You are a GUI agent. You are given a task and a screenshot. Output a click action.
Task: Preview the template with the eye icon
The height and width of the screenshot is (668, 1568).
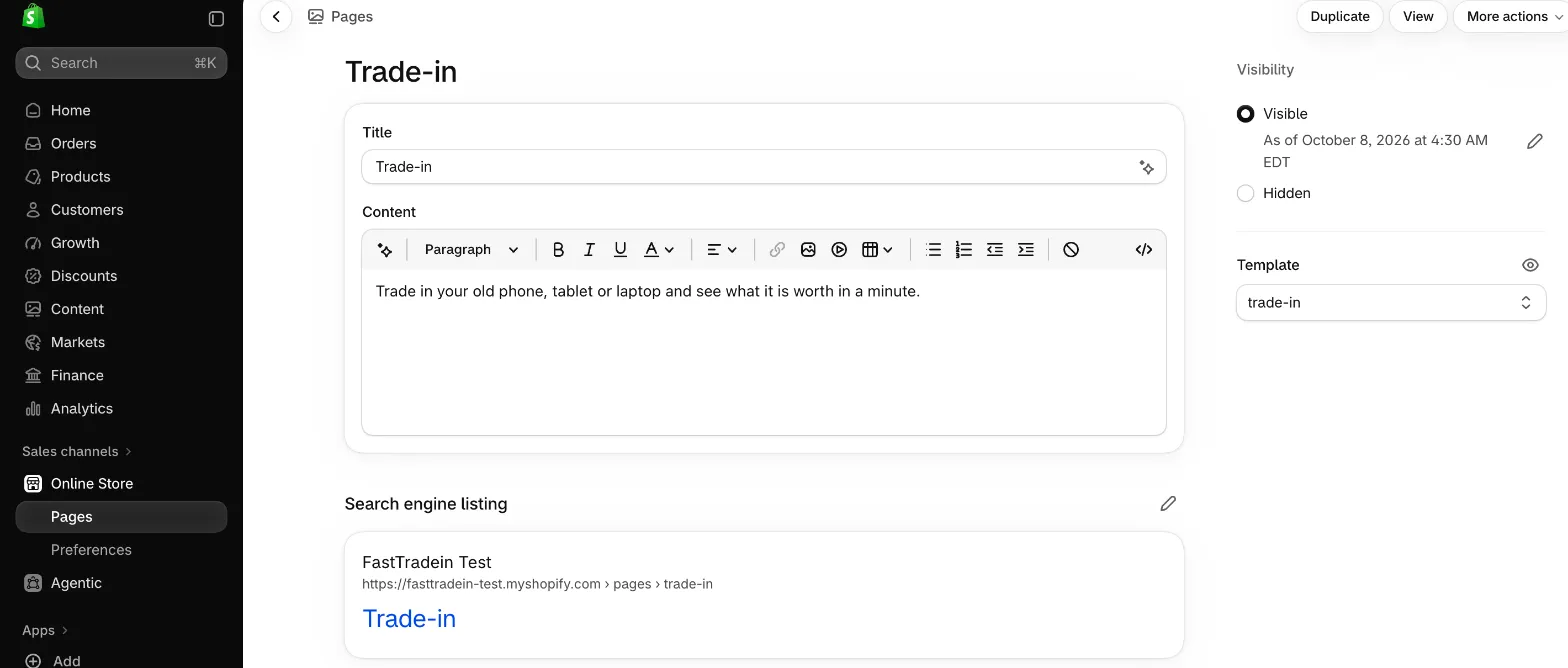click(1530, 265)
